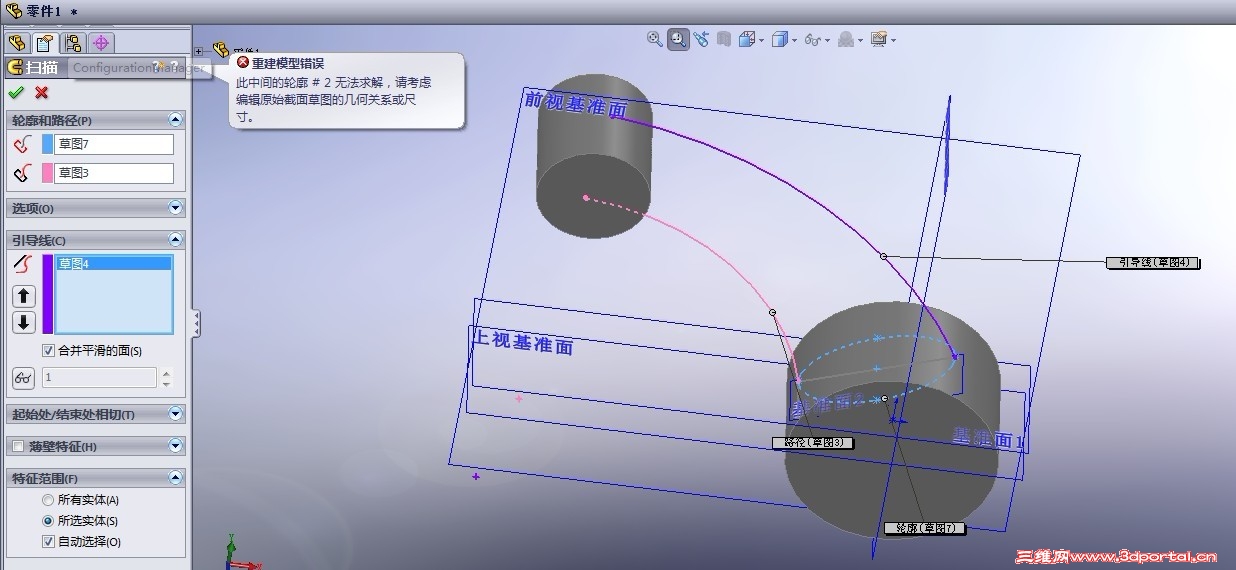This screenshot has height=570, width=1236.
Task: Collapse the 引导线 section
Action: point(176,240)
